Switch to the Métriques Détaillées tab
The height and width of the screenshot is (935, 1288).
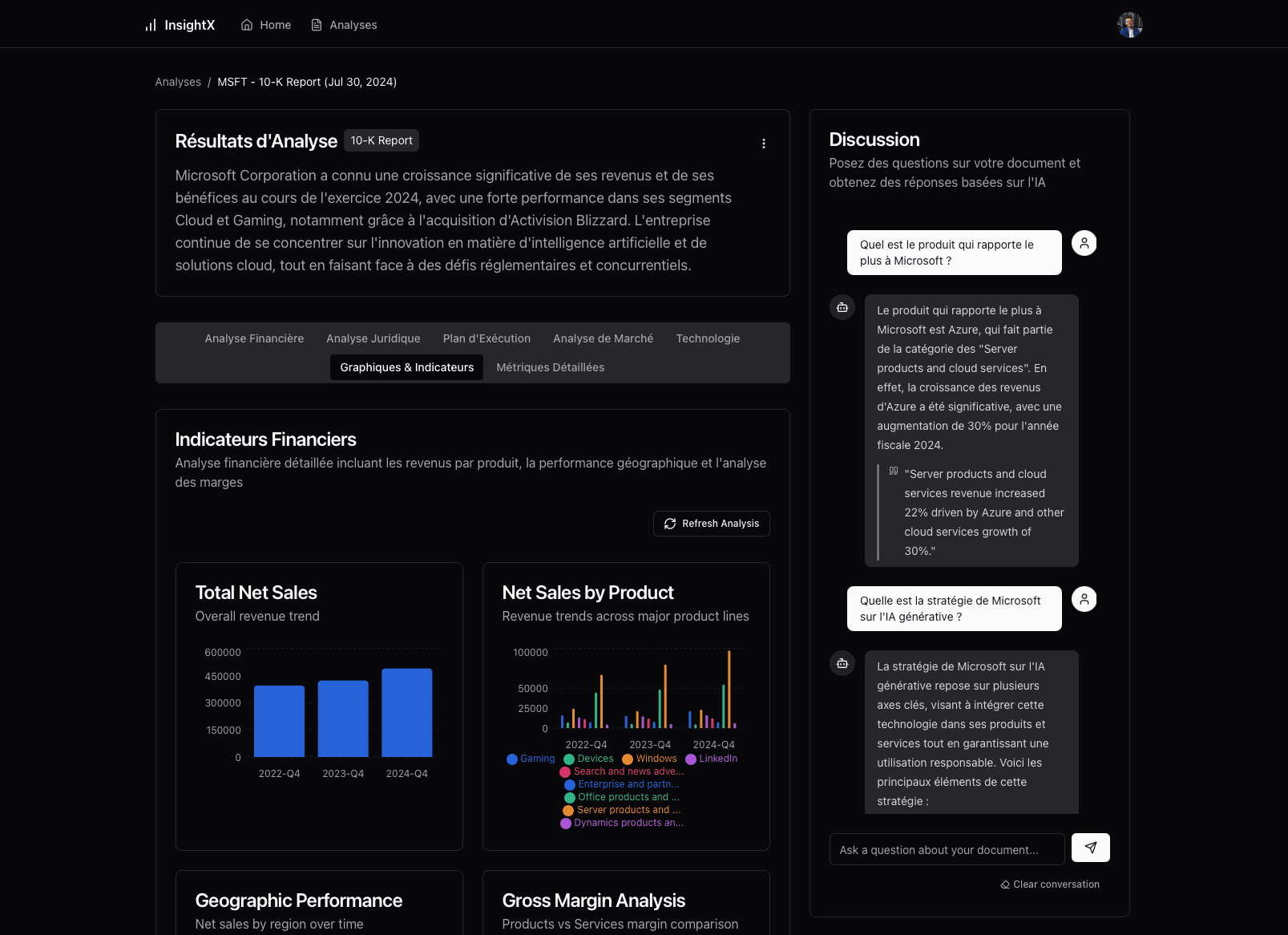[551, 367]
